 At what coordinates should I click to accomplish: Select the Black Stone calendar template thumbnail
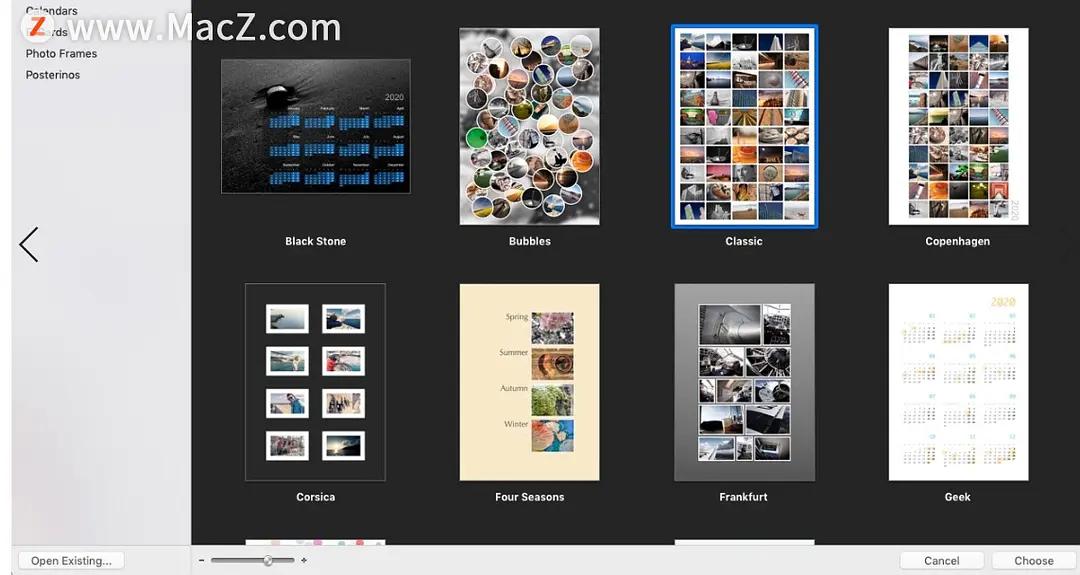click(x=315, y=126)
